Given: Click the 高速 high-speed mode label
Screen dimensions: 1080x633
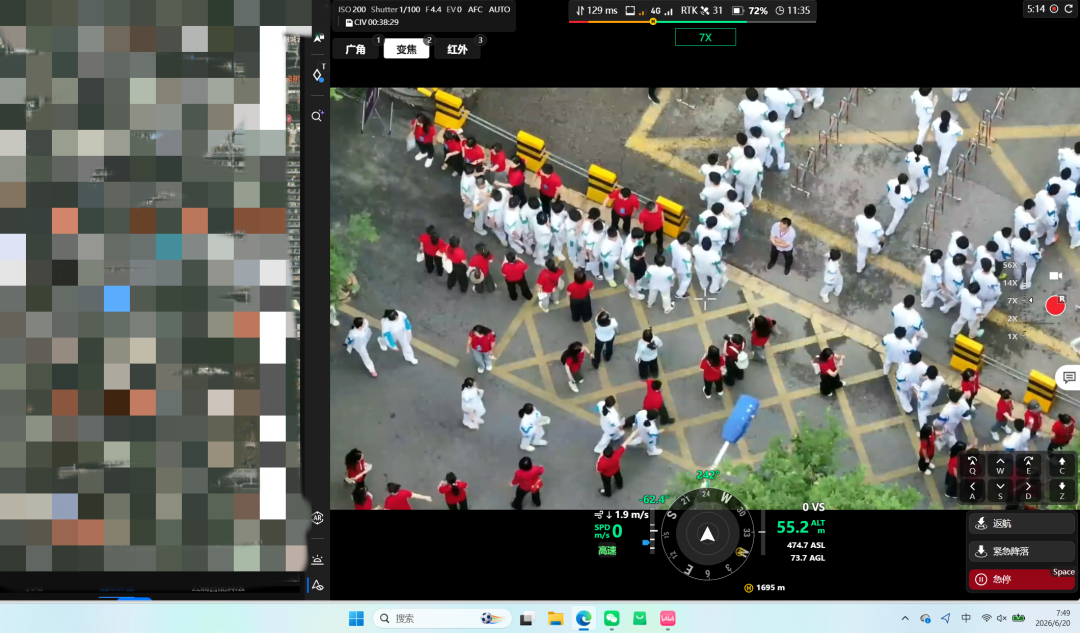Looking at the screenshot, I should point(607,550).
